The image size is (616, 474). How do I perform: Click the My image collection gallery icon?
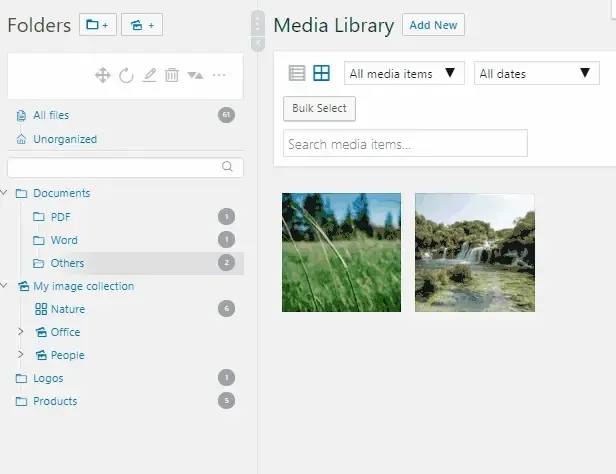pyautogui.click(x=24, y=286)
